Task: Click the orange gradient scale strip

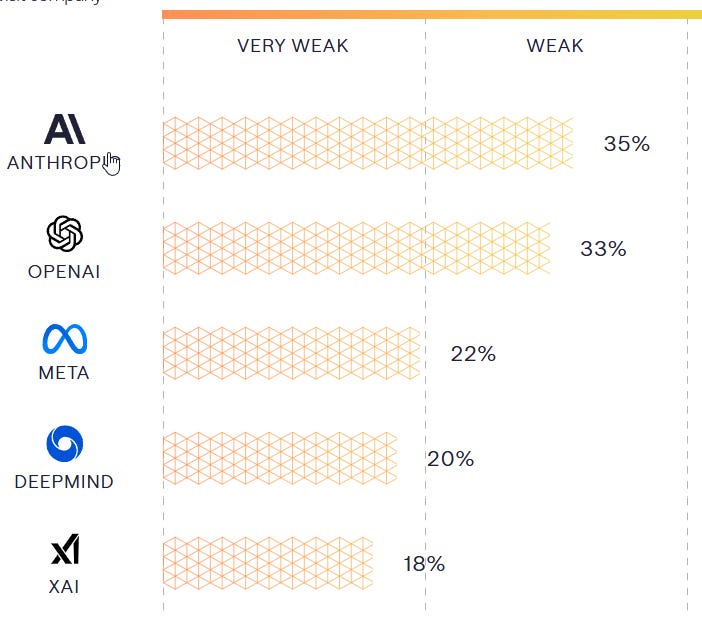Action: [x=432, y=15]
